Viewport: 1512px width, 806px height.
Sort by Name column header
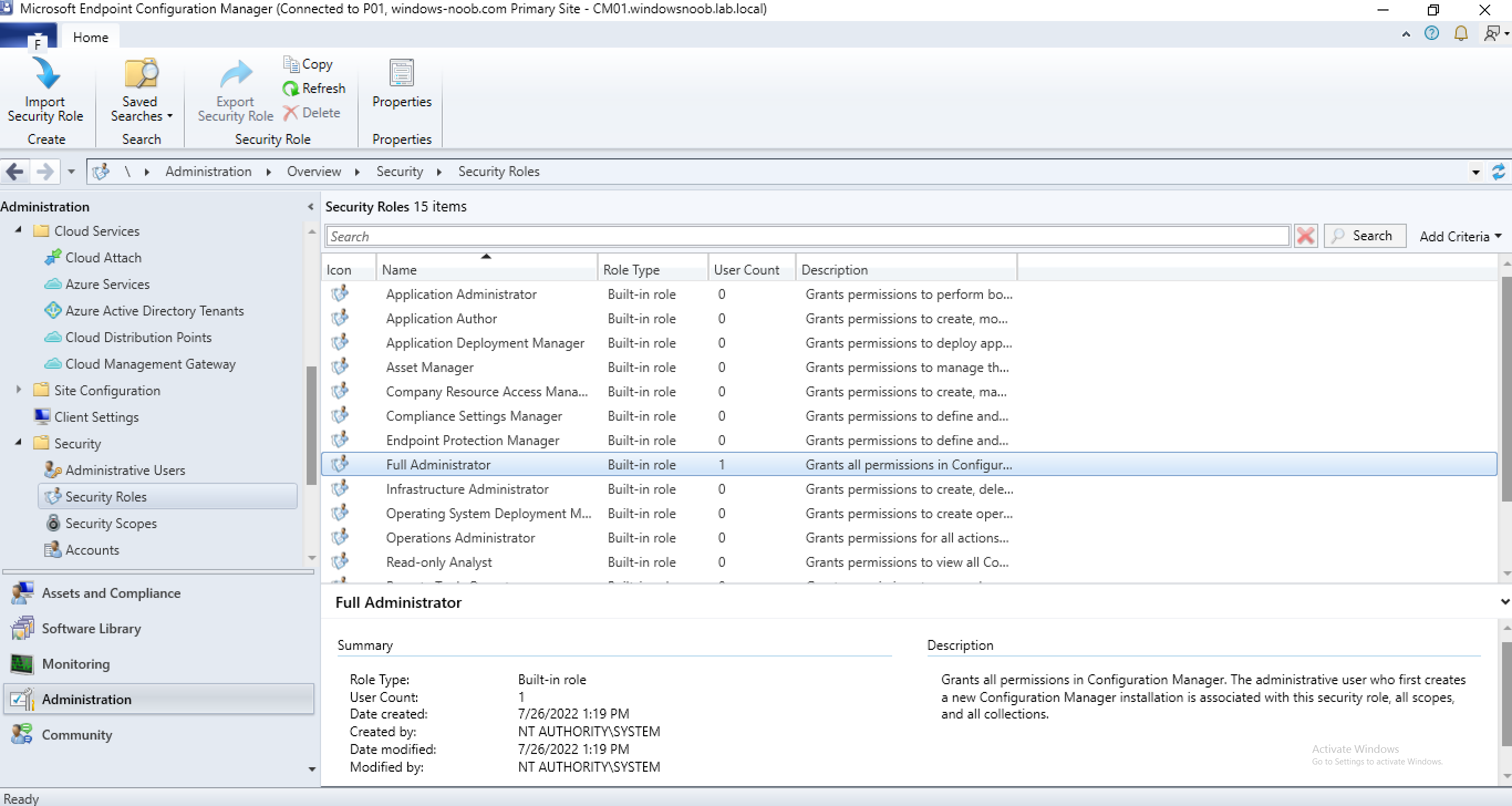coord(486,270)
